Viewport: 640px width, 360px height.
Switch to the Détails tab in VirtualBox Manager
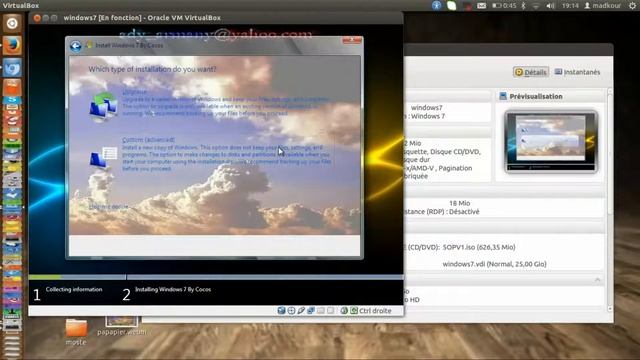pos(531,72)
